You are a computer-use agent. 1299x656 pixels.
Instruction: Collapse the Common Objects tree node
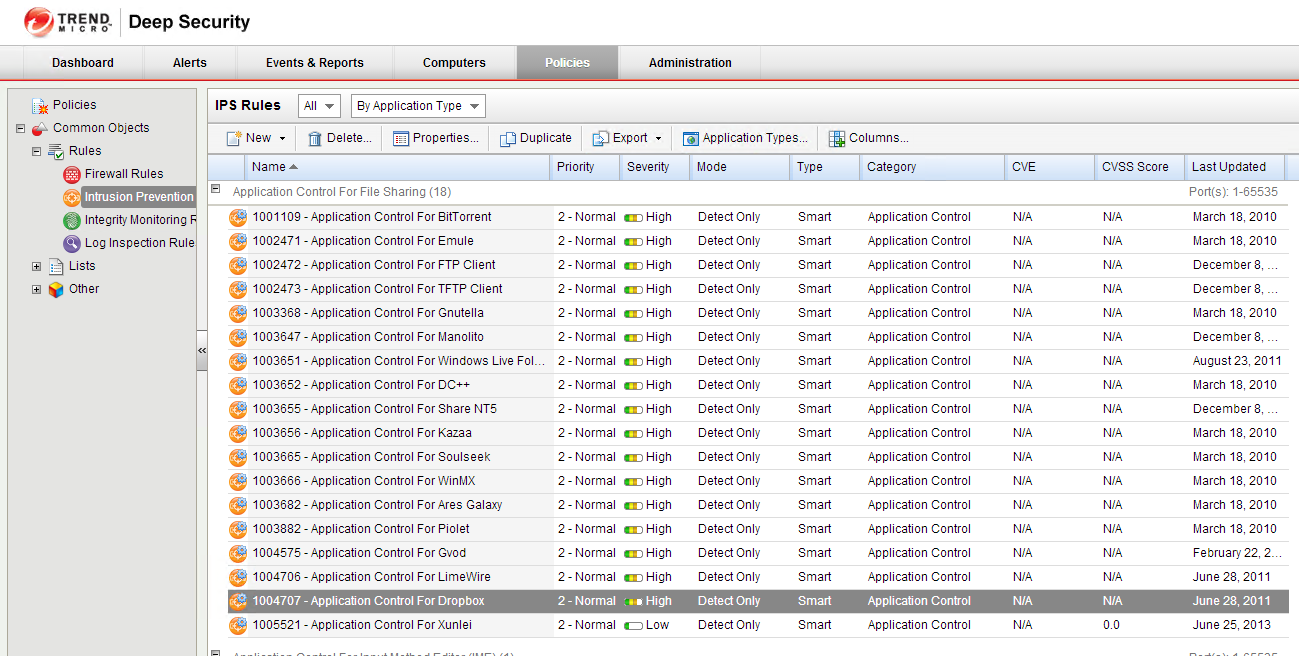coord(21,128)
